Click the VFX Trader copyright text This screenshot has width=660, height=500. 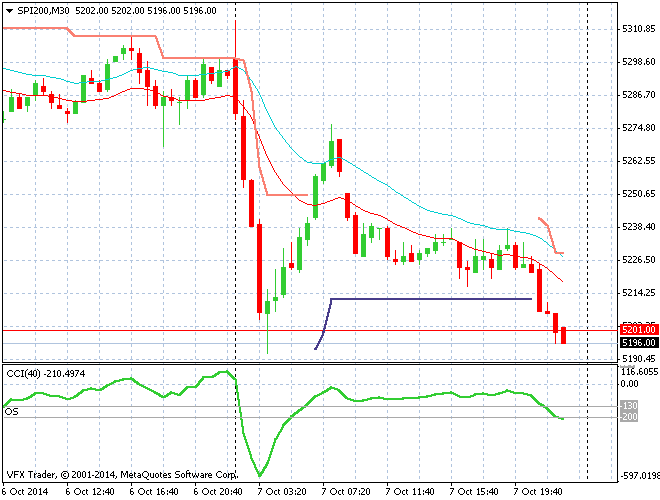tap(120, 474)
